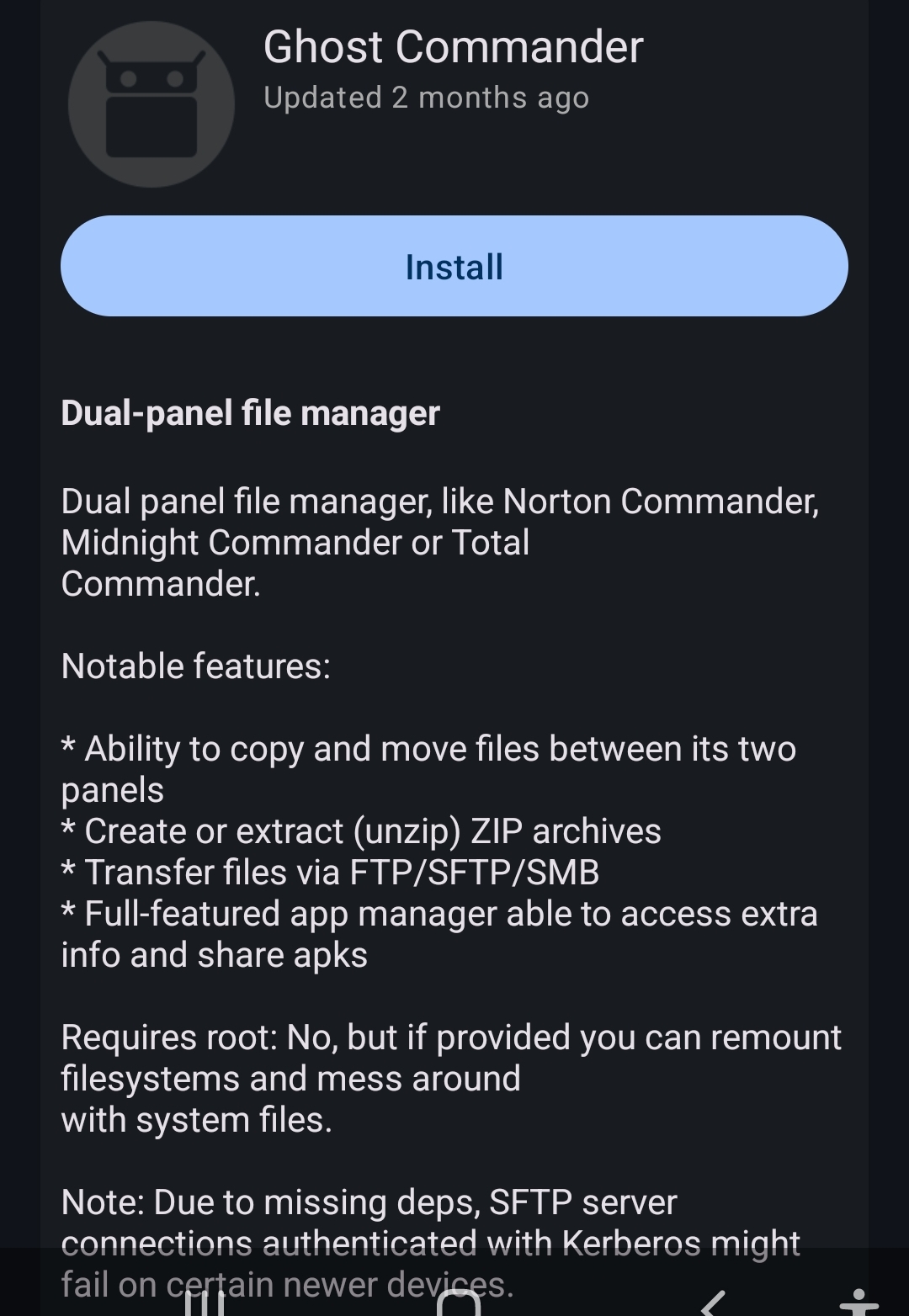Screen dimensions: 909x1316
Task: Tap the words 'Norton Commander' in description
Action: (661, 501)
